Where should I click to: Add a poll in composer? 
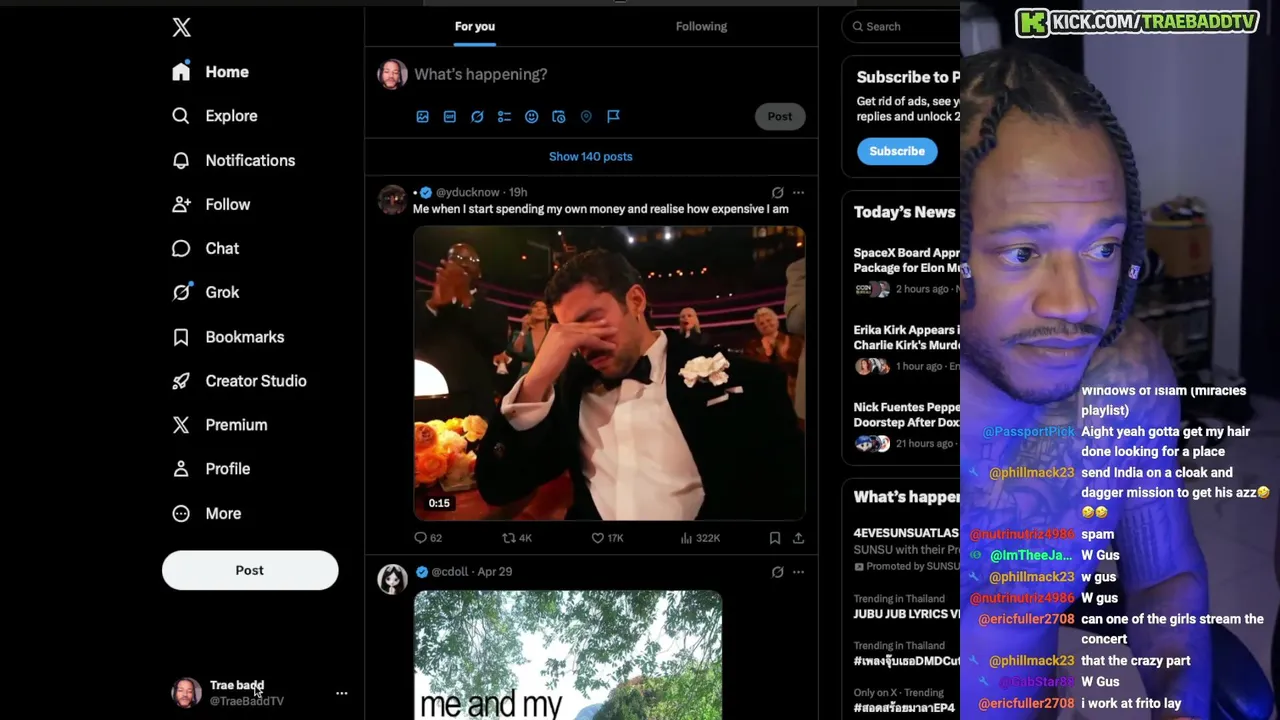click(504, 117)
